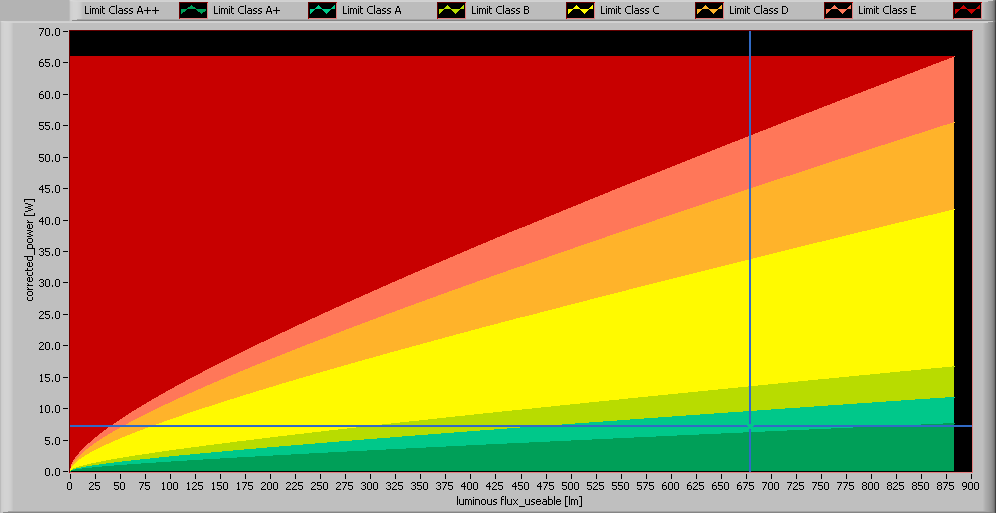
Task: Click the Limit Class A++ plot legend icon
Action: (193, 11)
